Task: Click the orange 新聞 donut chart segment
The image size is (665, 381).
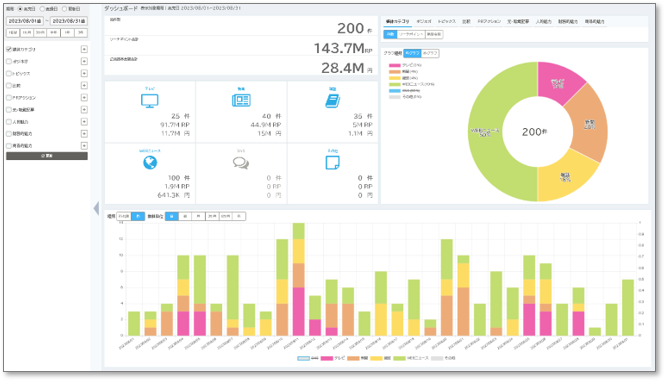Action: pos(589,124)
